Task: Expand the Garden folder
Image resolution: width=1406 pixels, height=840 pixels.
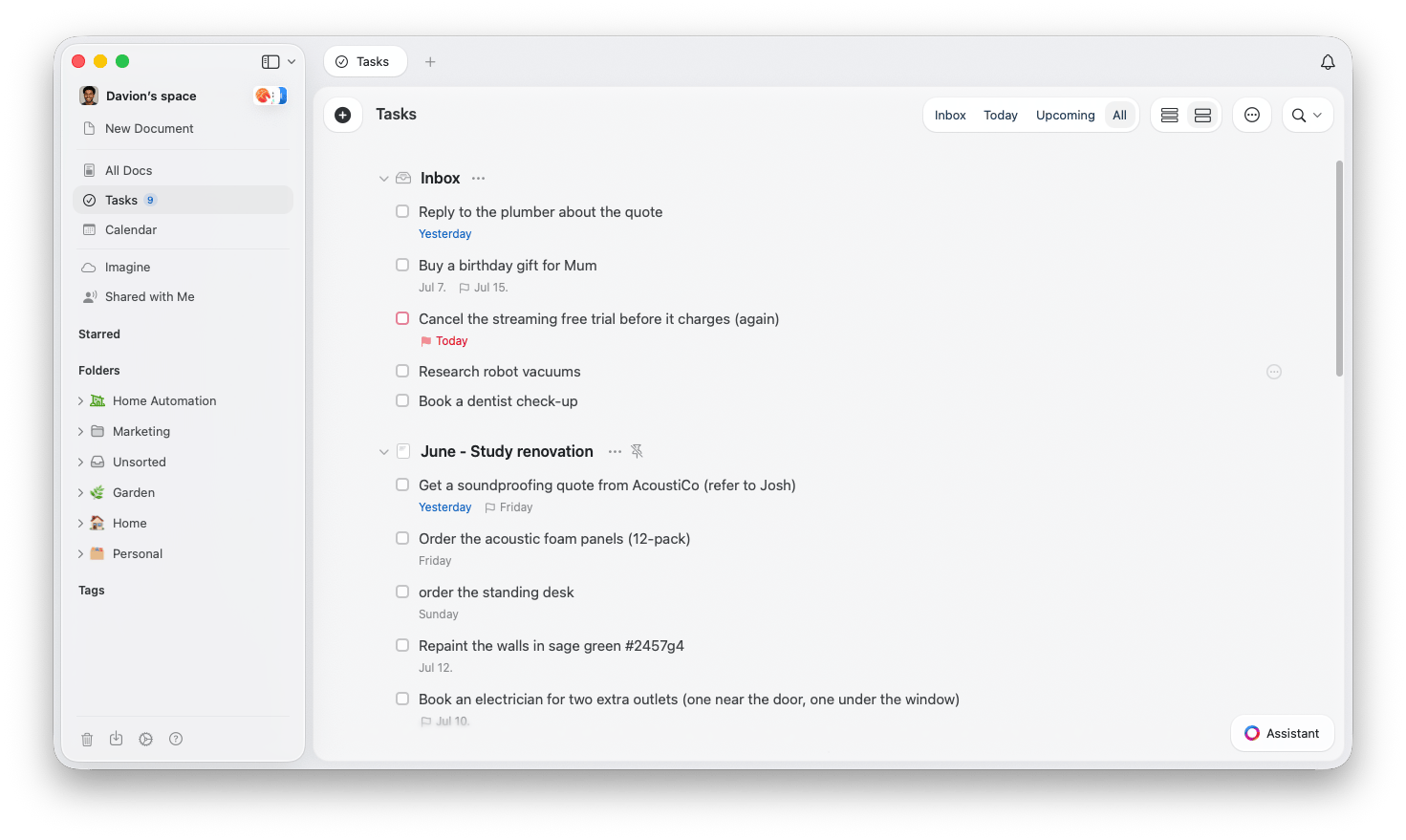Action: pos(80,493)
